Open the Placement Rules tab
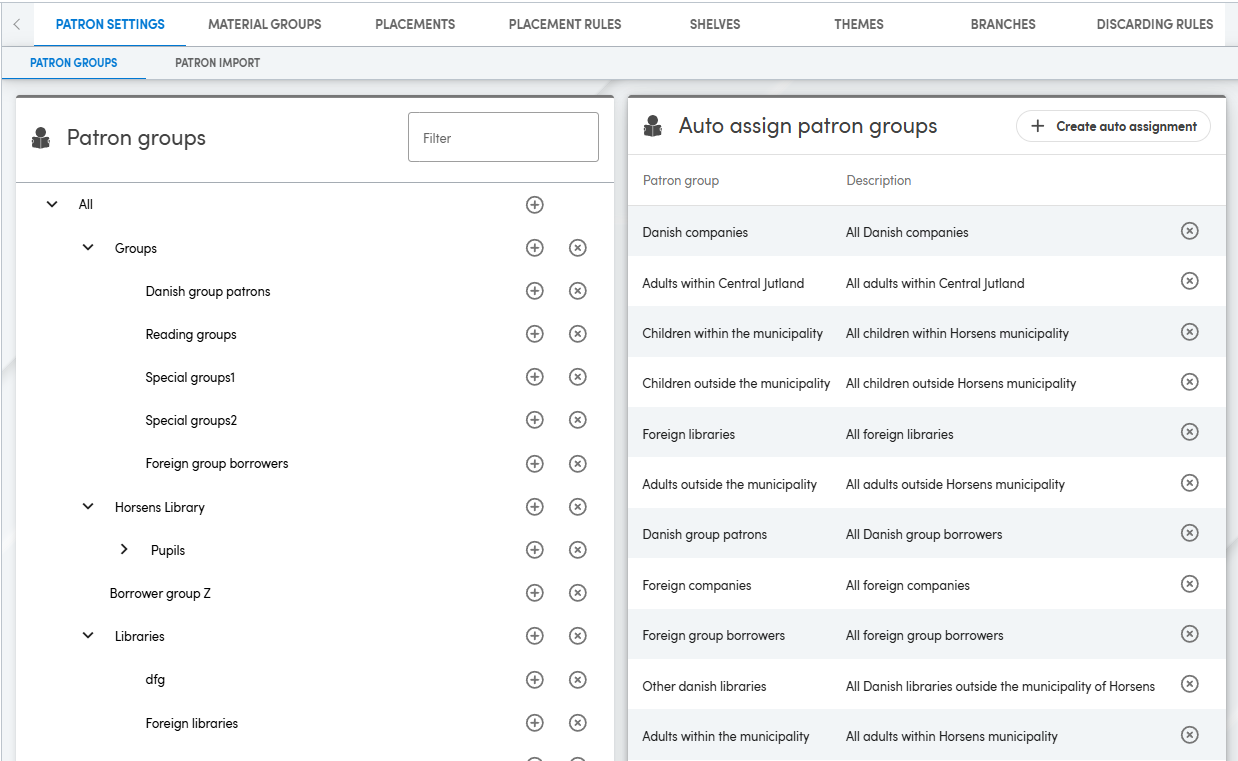The width and height of the screenshot is (1238, 761). tap(565, 24)
